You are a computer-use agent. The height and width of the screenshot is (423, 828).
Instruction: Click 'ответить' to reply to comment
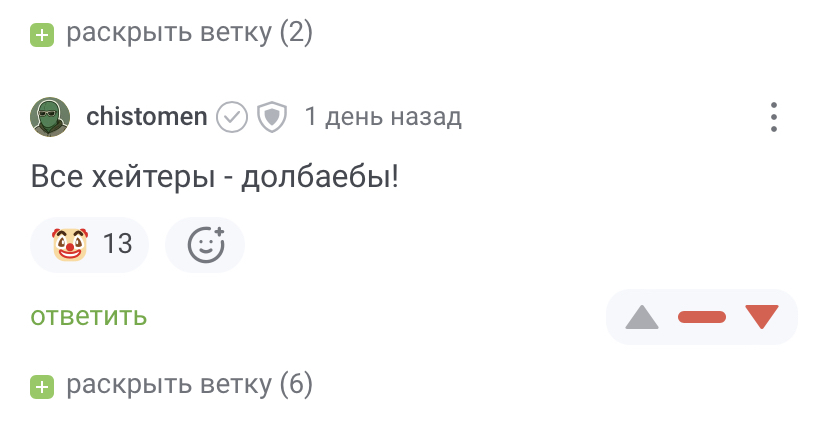89,317
